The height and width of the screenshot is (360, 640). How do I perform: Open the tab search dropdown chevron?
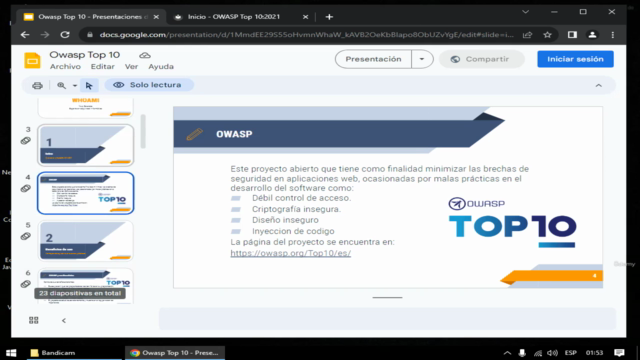(525, 12)
